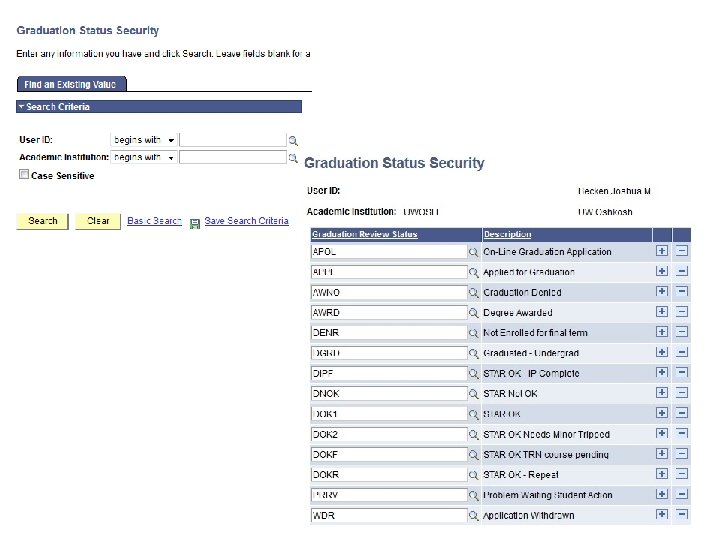Image resolution: width=720 pixels, height=540 pixels.
Task: Select the Find an Existing Value tab
Action: 71,85
